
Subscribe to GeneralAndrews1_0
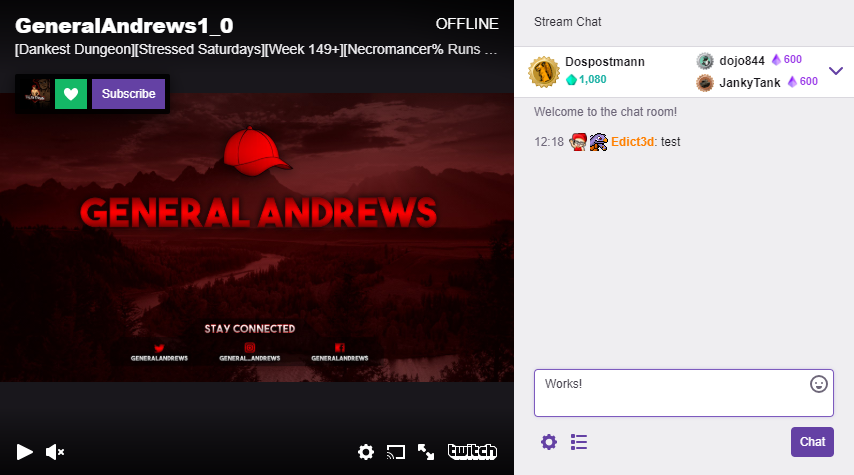tap(129, 94)
